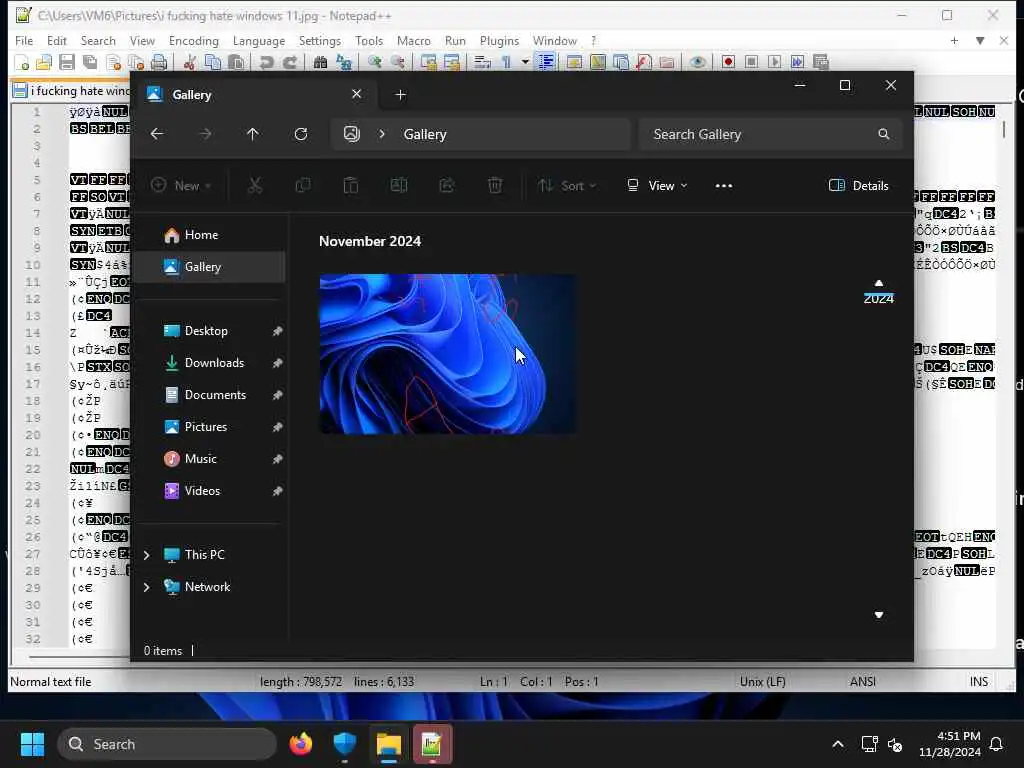Expand breadcrumb chevron before Gallery
Viewport: 1024px width, 768px height.
coord(382,134)
